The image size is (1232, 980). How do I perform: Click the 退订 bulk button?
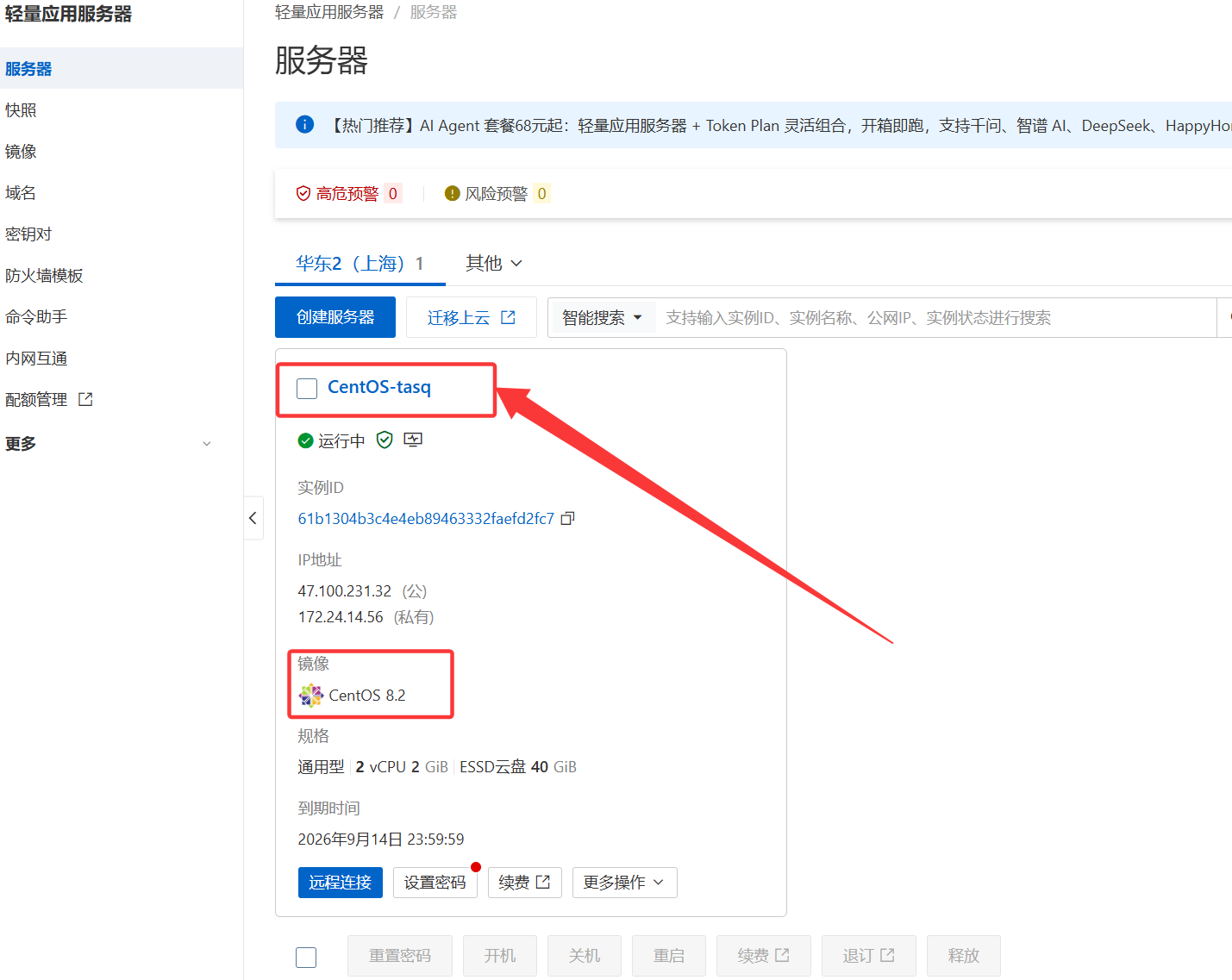click(868, 955)
